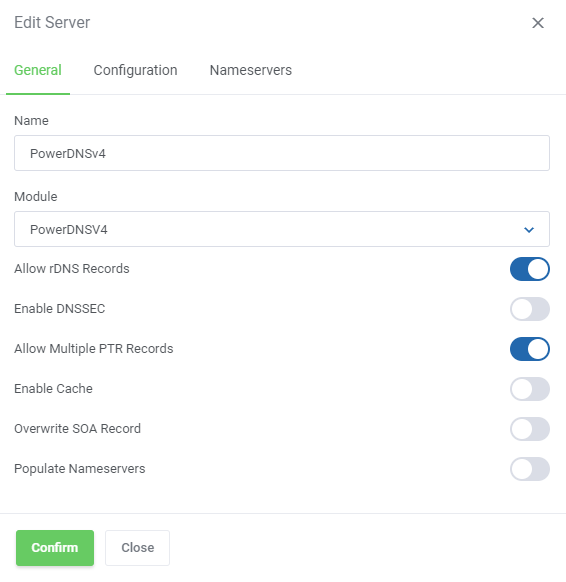
Task: Enable the Cache toggle
Action: pos(530,389)
